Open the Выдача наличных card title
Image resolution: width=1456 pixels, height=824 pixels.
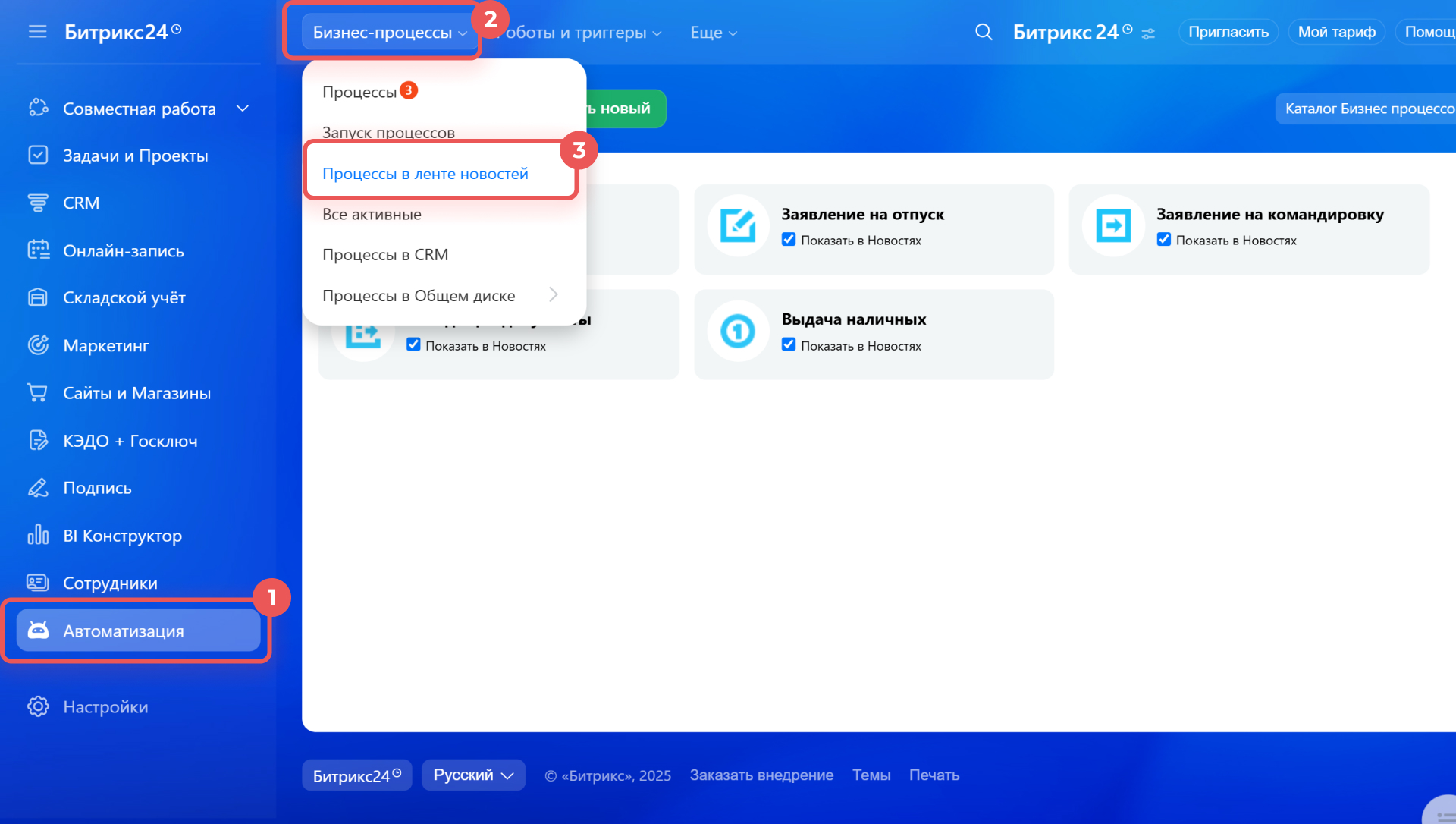coord(854,319)
